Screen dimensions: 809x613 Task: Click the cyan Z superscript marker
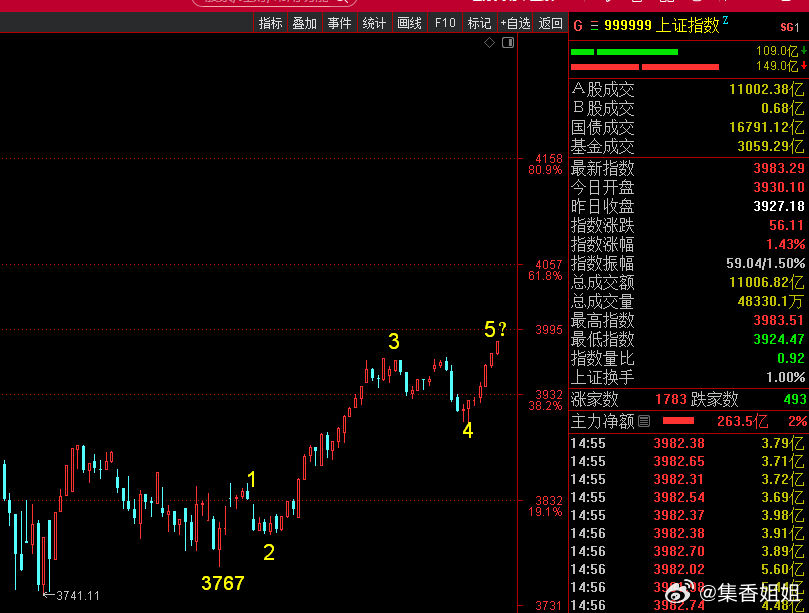(x=725, y=20)
